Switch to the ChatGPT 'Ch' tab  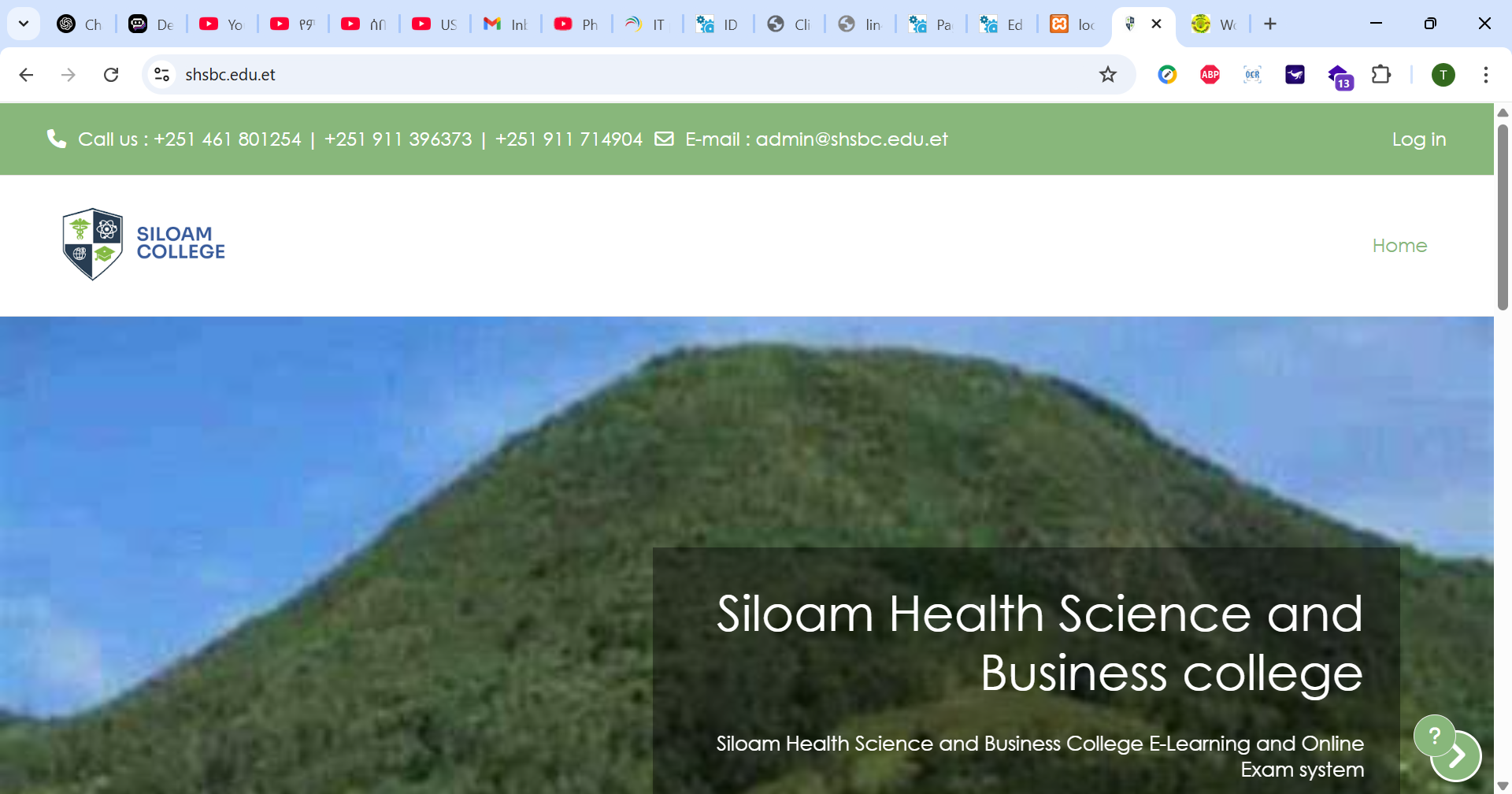tap(80, 24)
